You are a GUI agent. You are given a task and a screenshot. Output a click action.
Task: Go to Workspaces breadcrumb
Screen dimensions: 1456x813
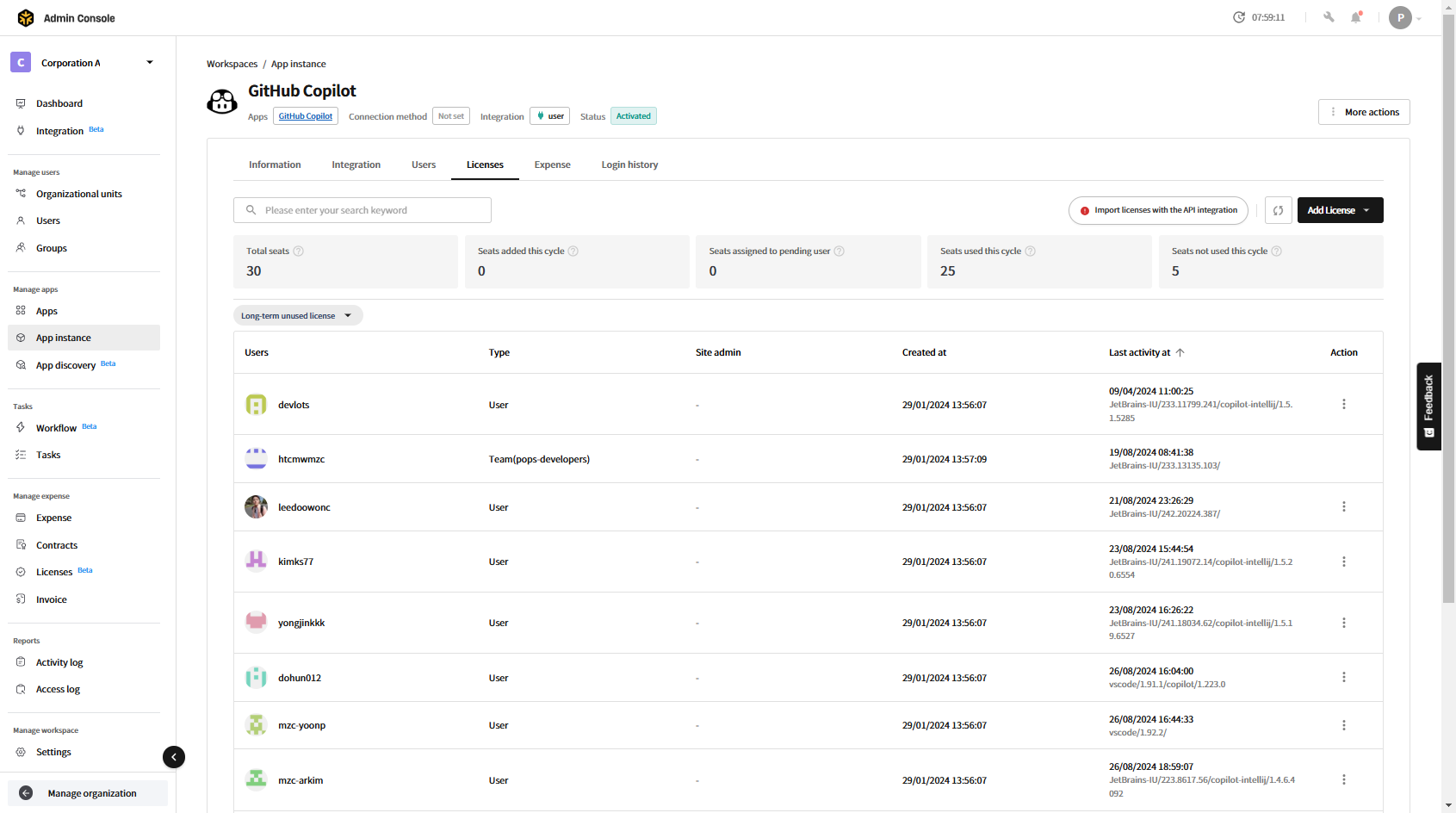pos(232,64)
